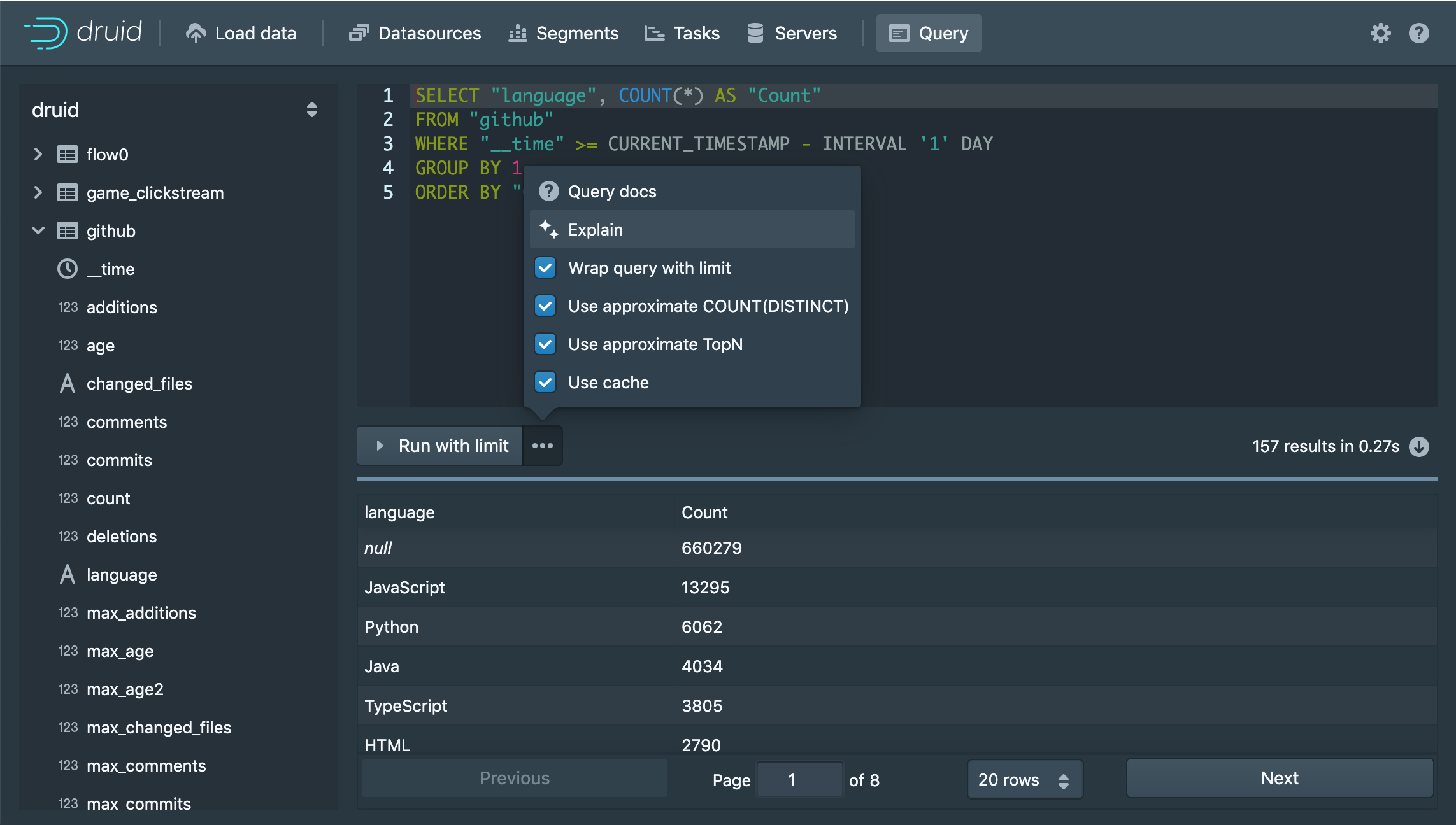Viewport: 1456px width, 825px height.
Task: Click the 157 results in 0.27s text
Action: 1325,446
